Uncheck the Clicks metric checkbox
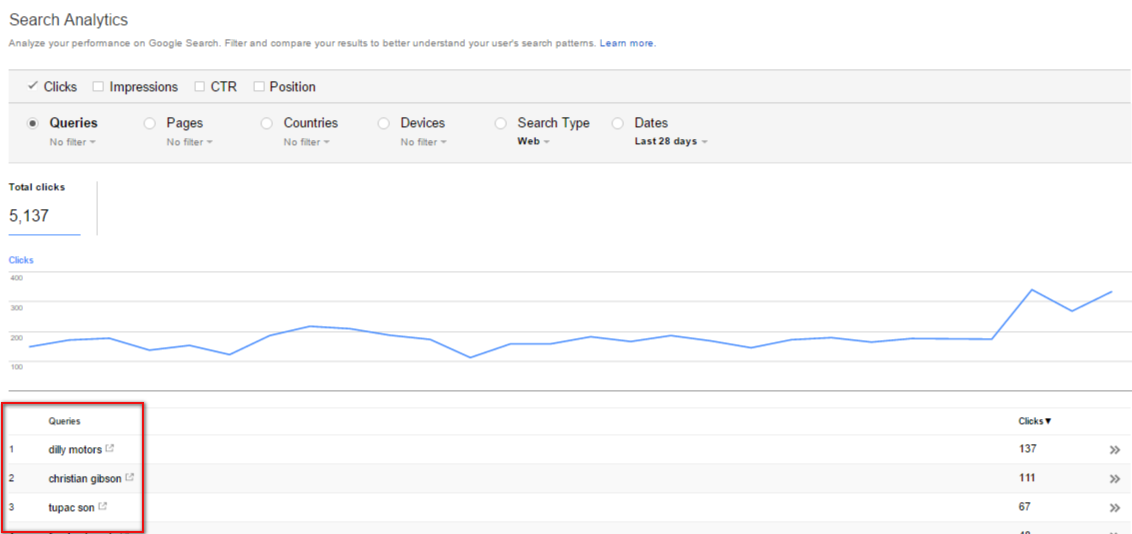The width and height of the screenshot is (1132, 534). coord(33,87)
